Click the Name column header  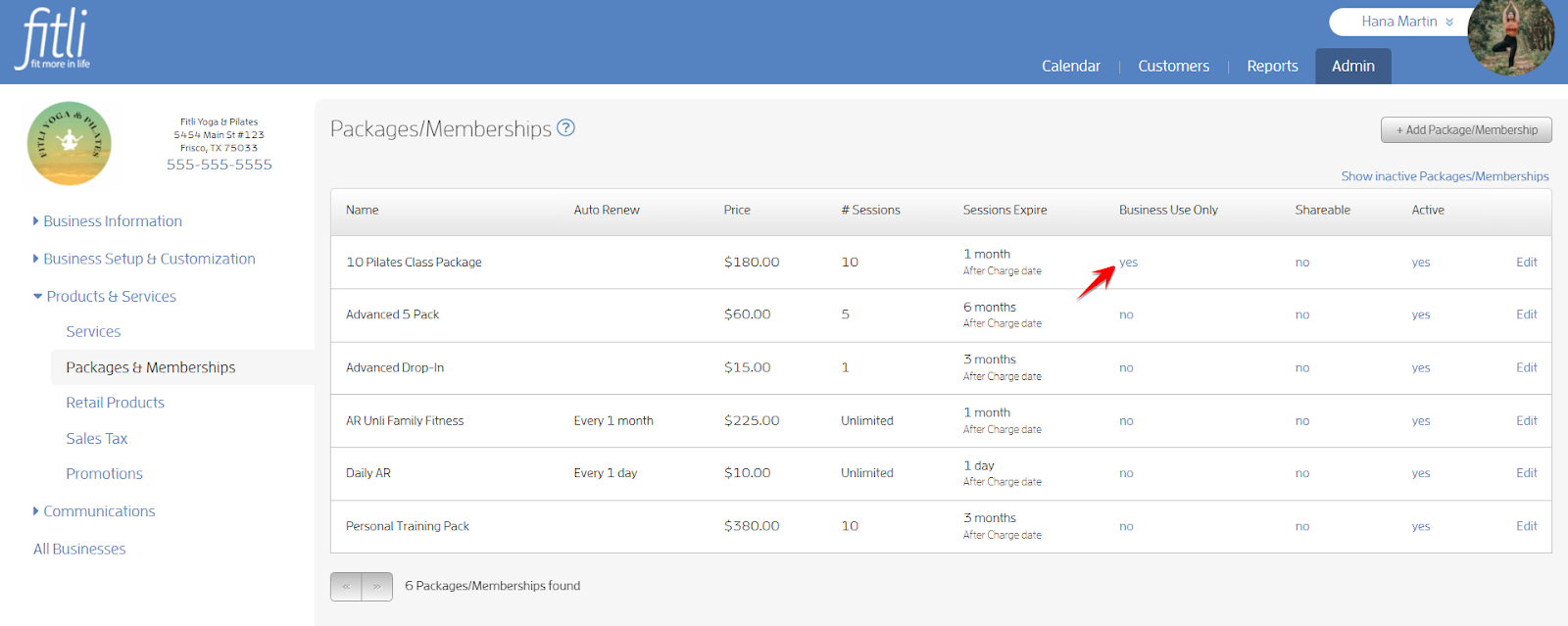coord(362,210)
